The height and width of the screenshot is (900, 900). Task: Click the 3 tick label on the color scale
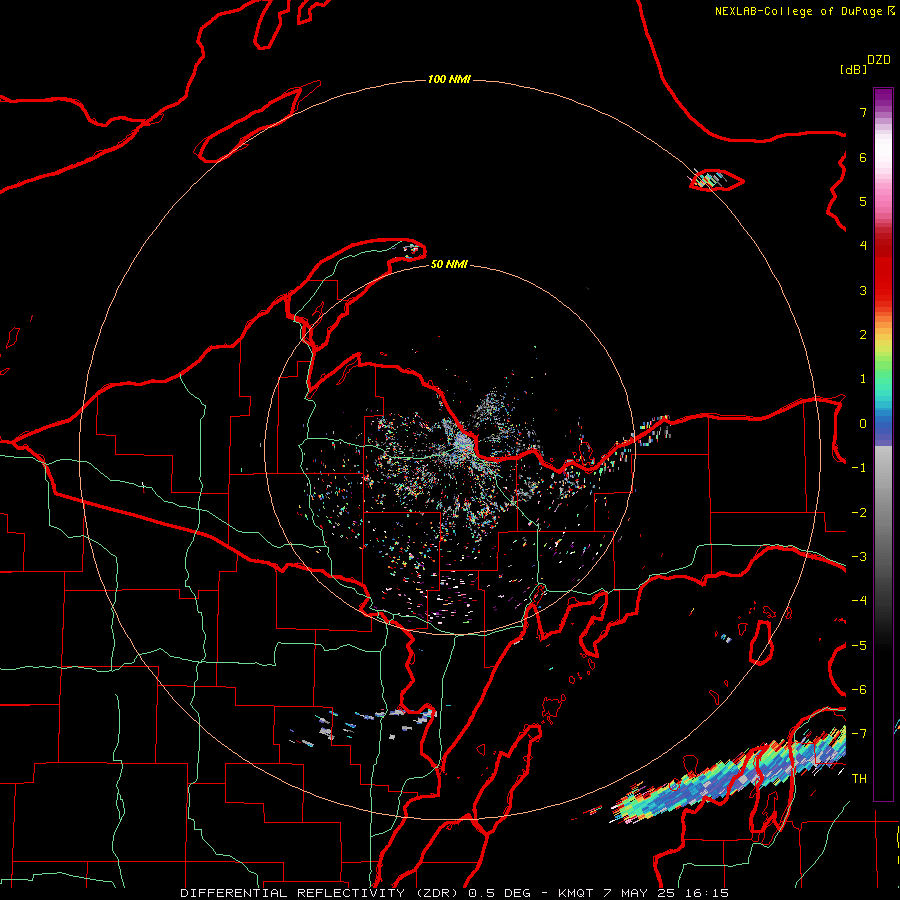tap(863, 290)
